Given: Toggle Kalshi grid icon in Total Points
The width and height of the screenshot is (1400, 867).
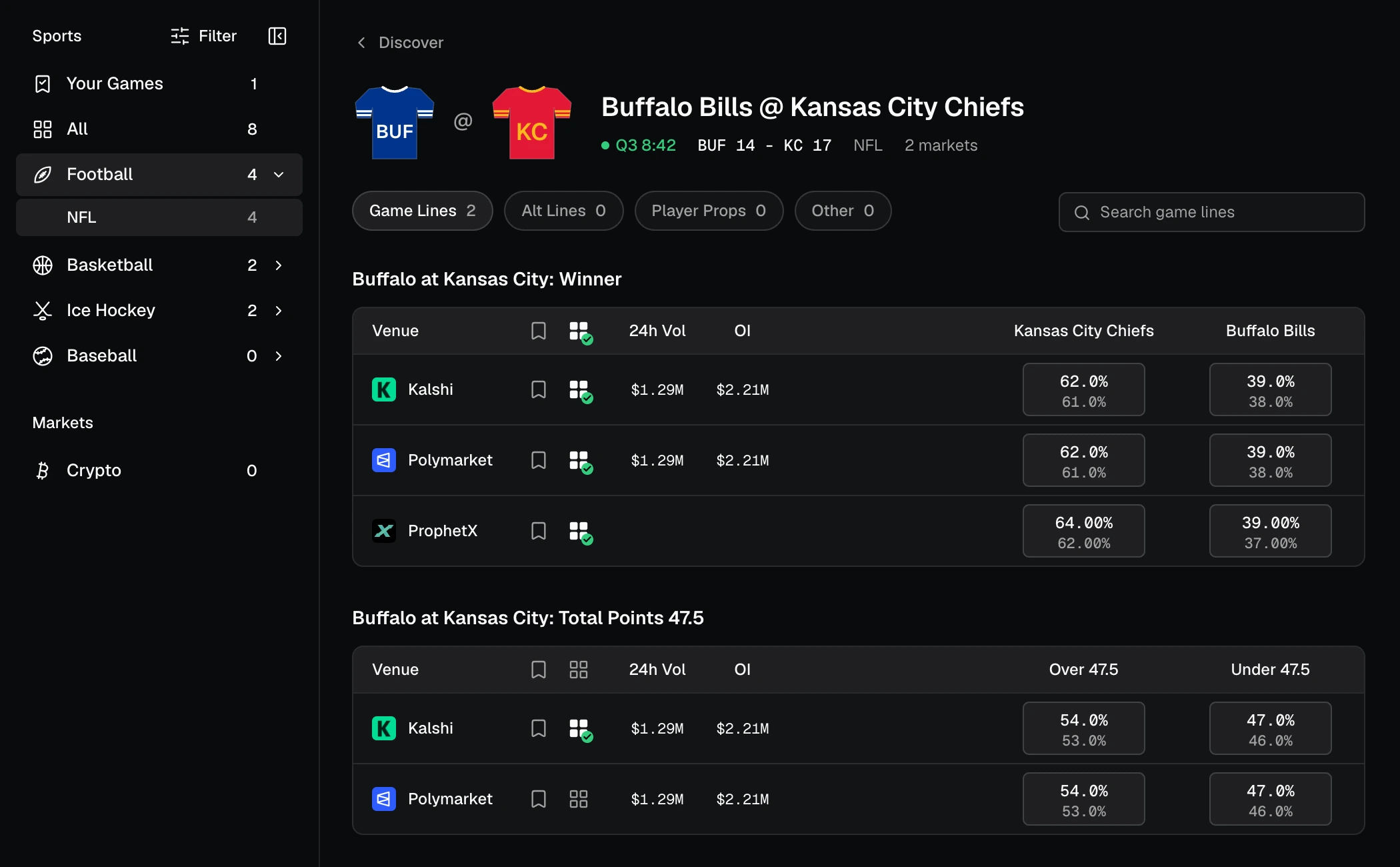Looking at the screenshot, I should tap(581, 730).
